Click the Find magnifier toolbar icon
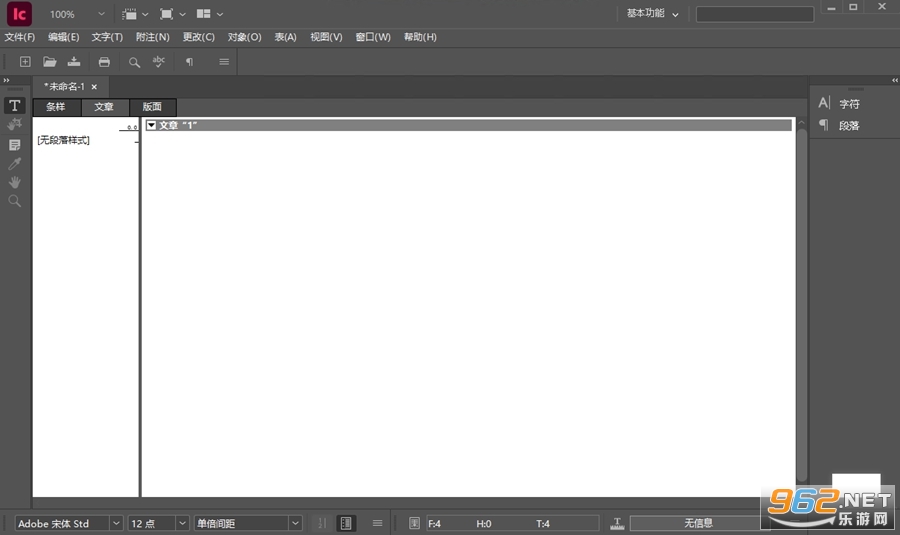The width and height of the screenshot is (900, 535). point(134,62)
